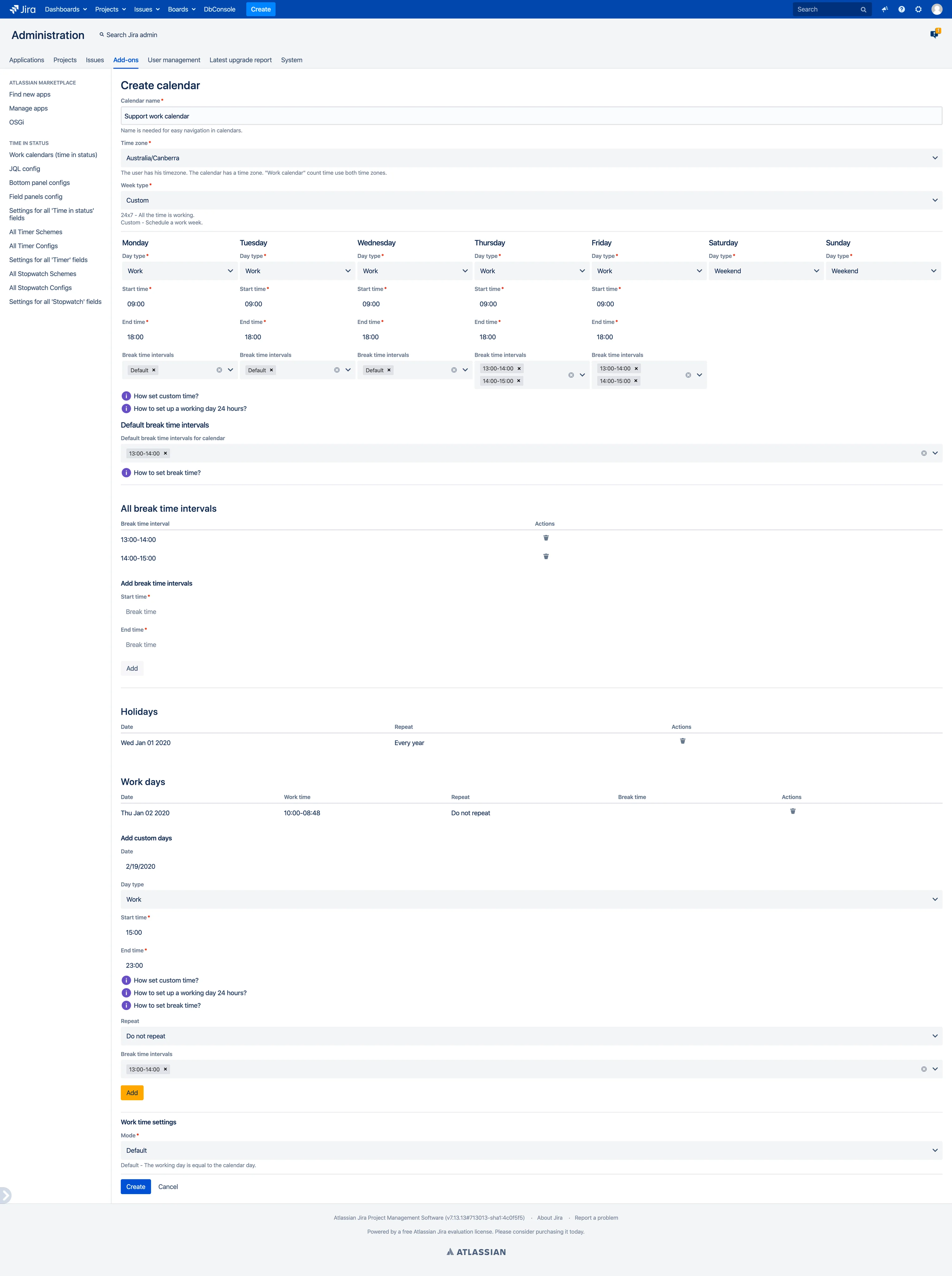
Task: Remove the Default tag from Monday breaks
Action: click(x=154, y=370)
